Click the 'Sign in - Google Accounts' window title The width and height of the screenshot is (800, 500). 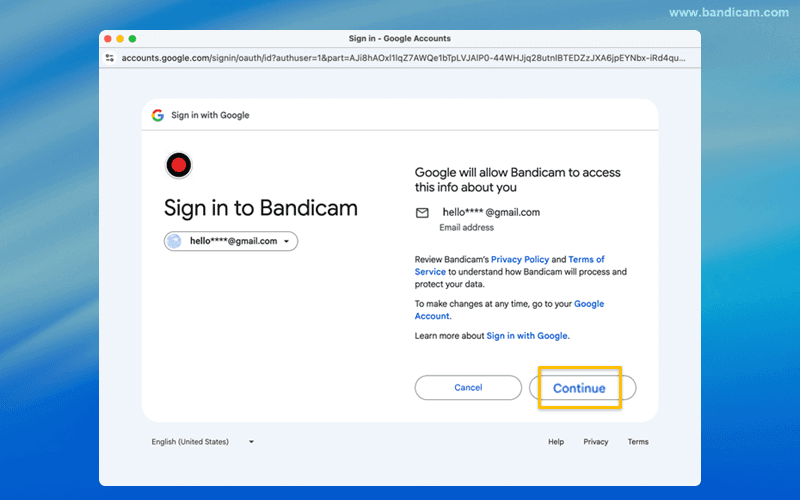click(x=399, y=39)
